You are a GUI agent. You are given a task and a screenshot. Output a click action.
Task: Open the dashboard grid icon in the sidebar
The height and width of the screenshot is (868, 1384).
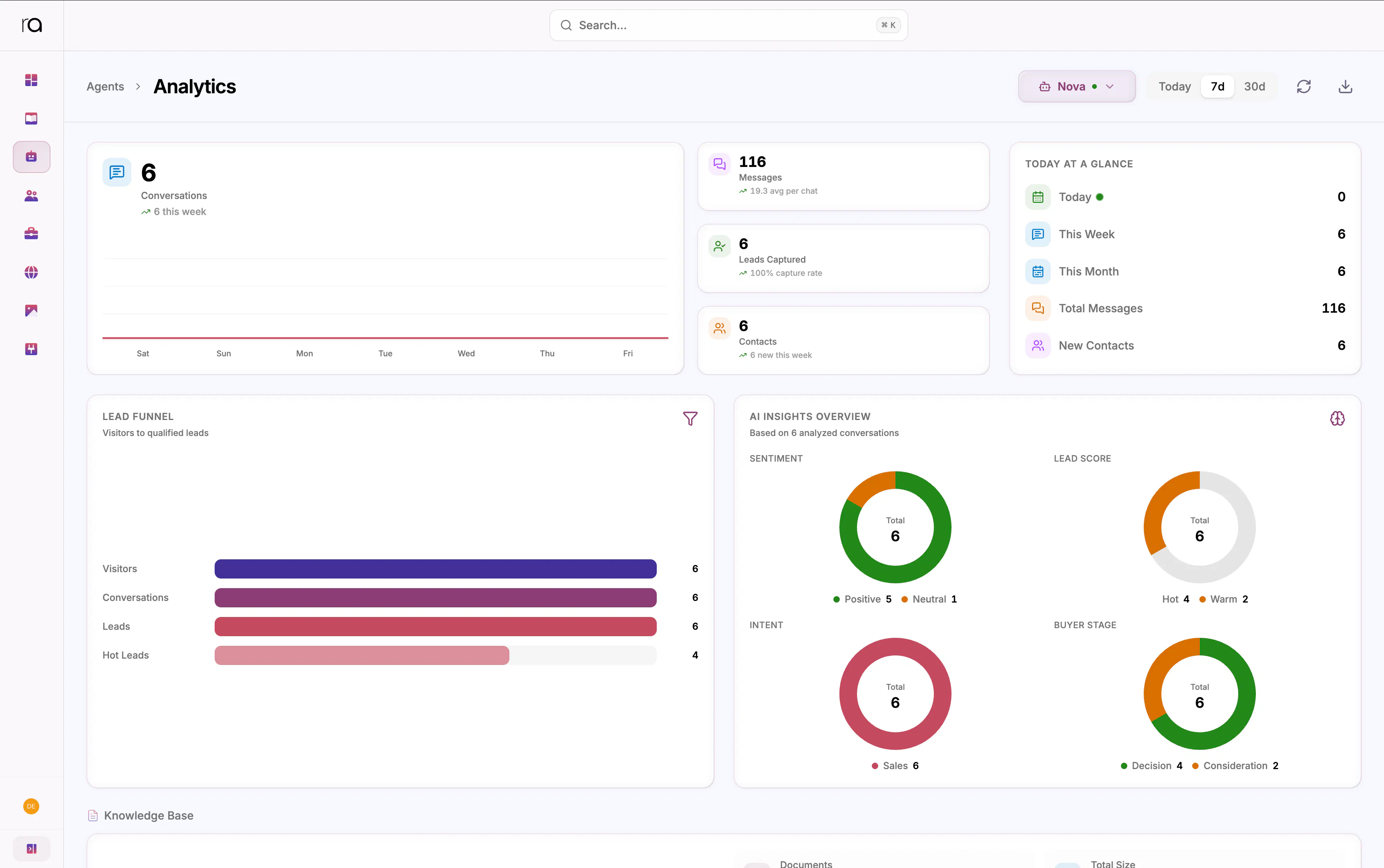[32, 80]
